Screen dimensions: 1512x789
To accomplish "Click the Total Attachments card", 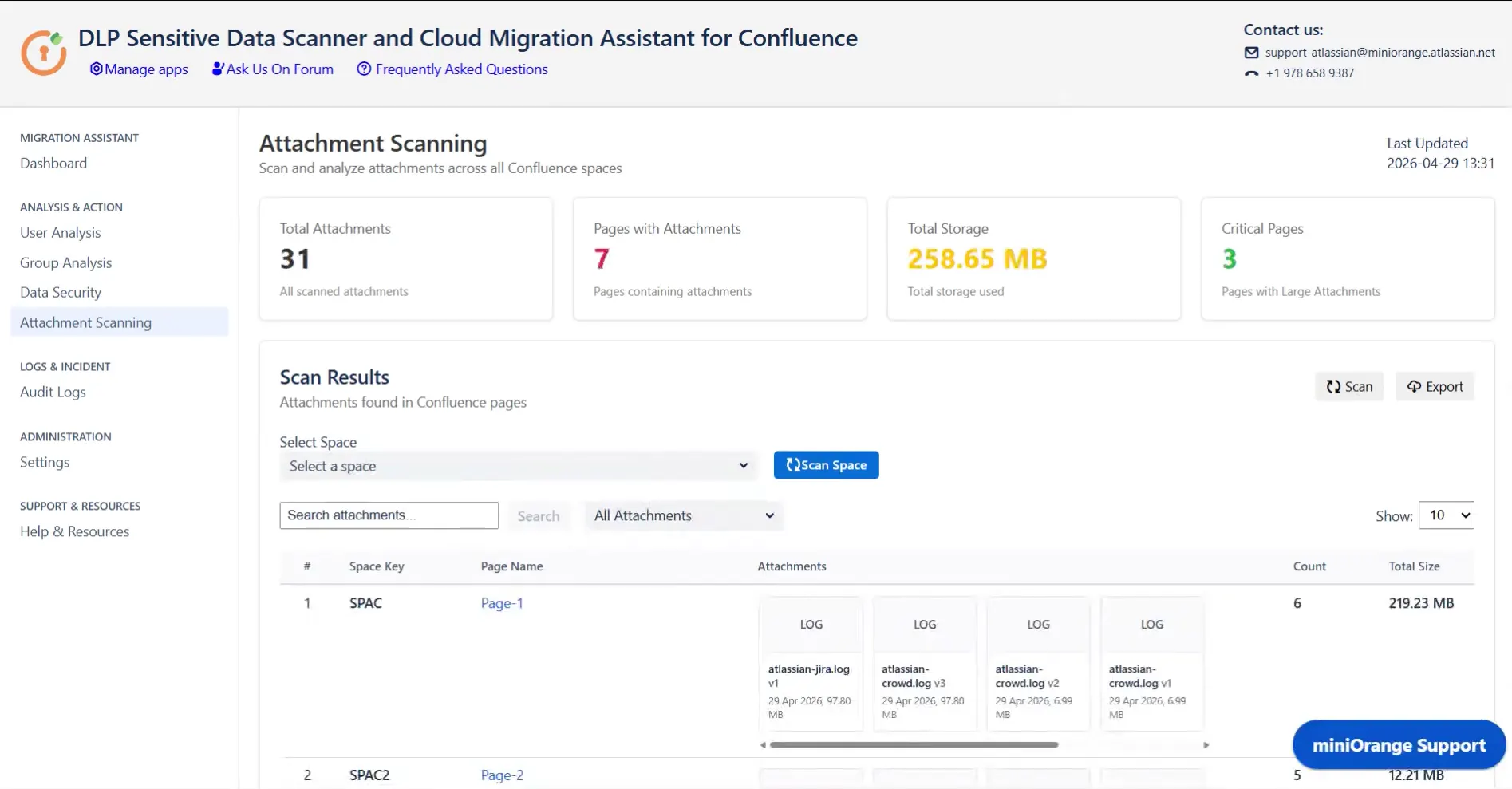I will click(406, 259).
